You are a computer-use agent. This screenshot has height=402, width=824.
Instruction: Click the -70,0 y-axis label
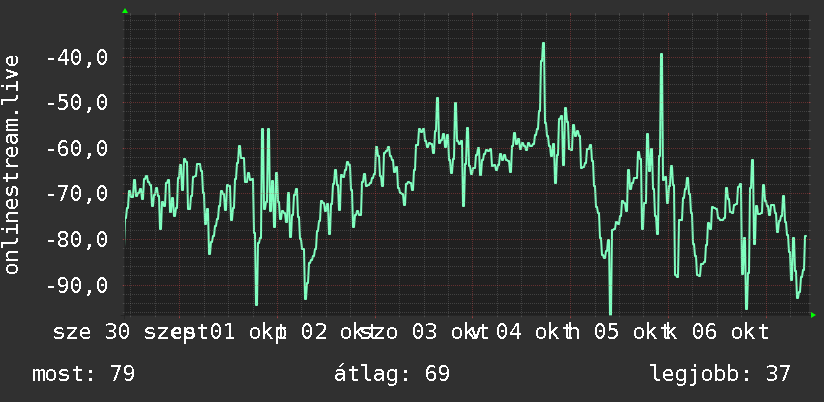[77, 194]
